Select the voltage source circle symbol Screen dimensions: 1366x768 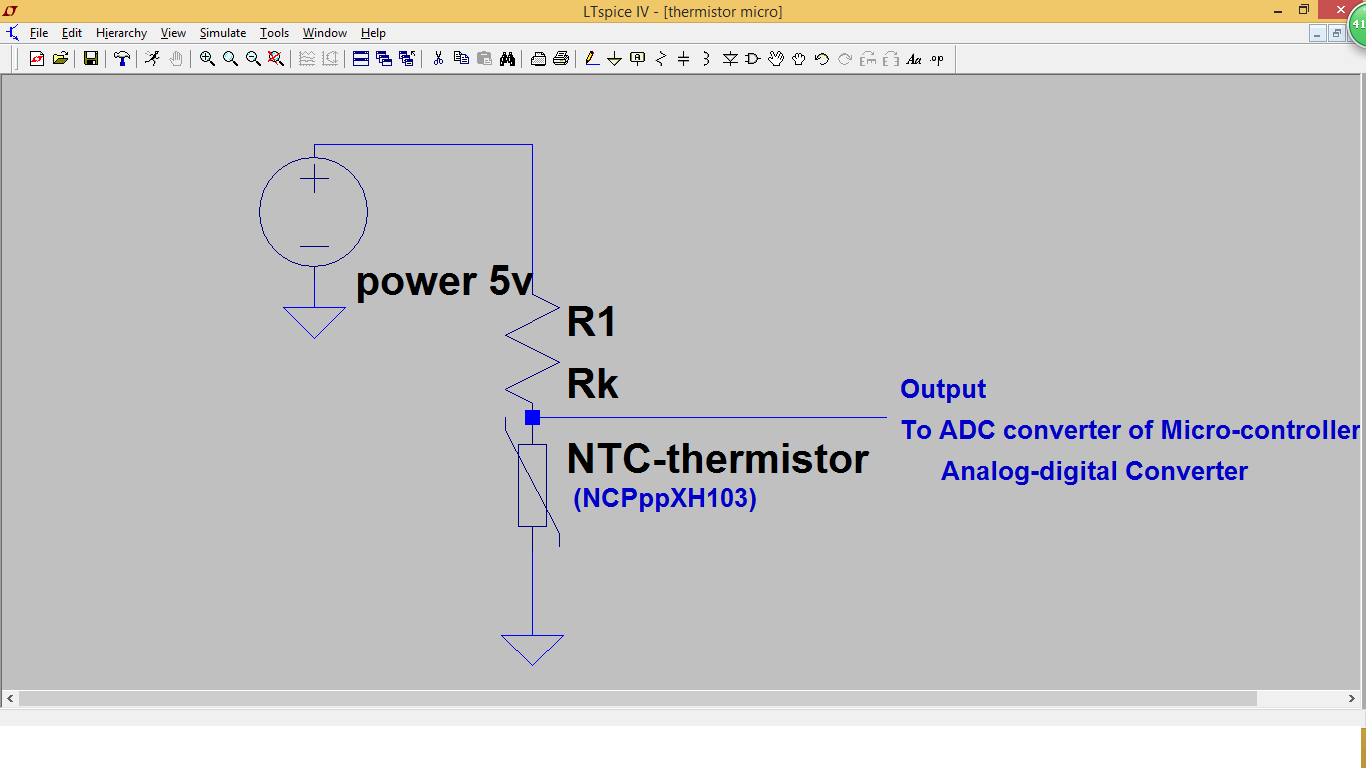[x=313, y=212]
